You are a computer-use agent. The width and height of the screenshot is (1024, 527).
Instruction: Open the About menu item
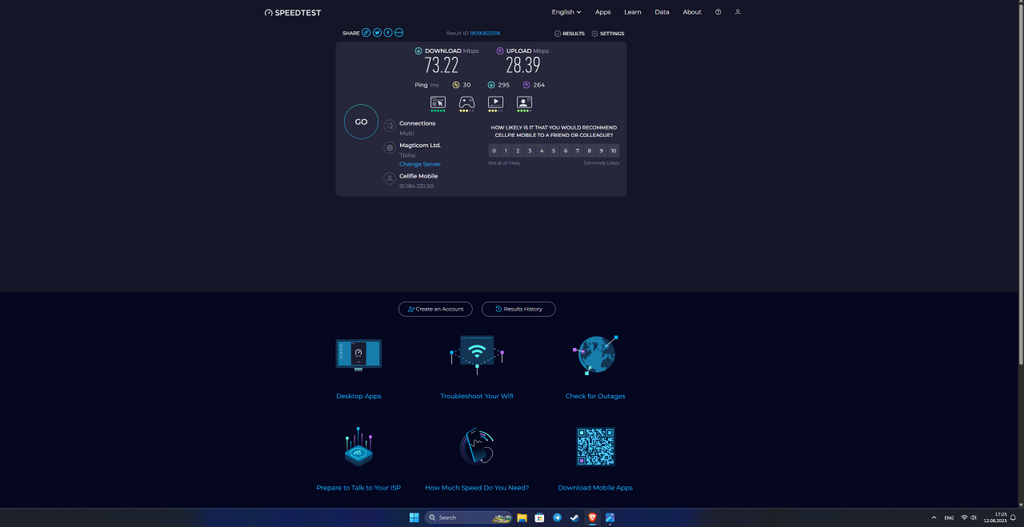692,12
